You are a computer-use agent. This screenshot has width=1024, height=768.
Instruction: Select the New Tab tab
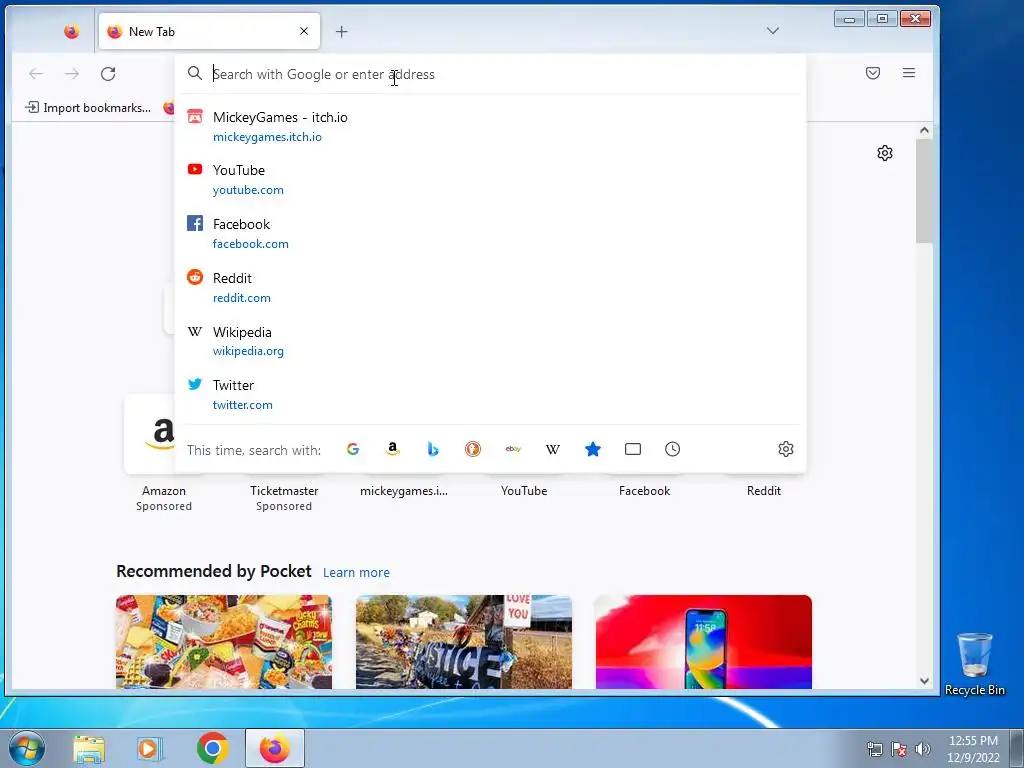pyautogui.click(x=209, y=31)
